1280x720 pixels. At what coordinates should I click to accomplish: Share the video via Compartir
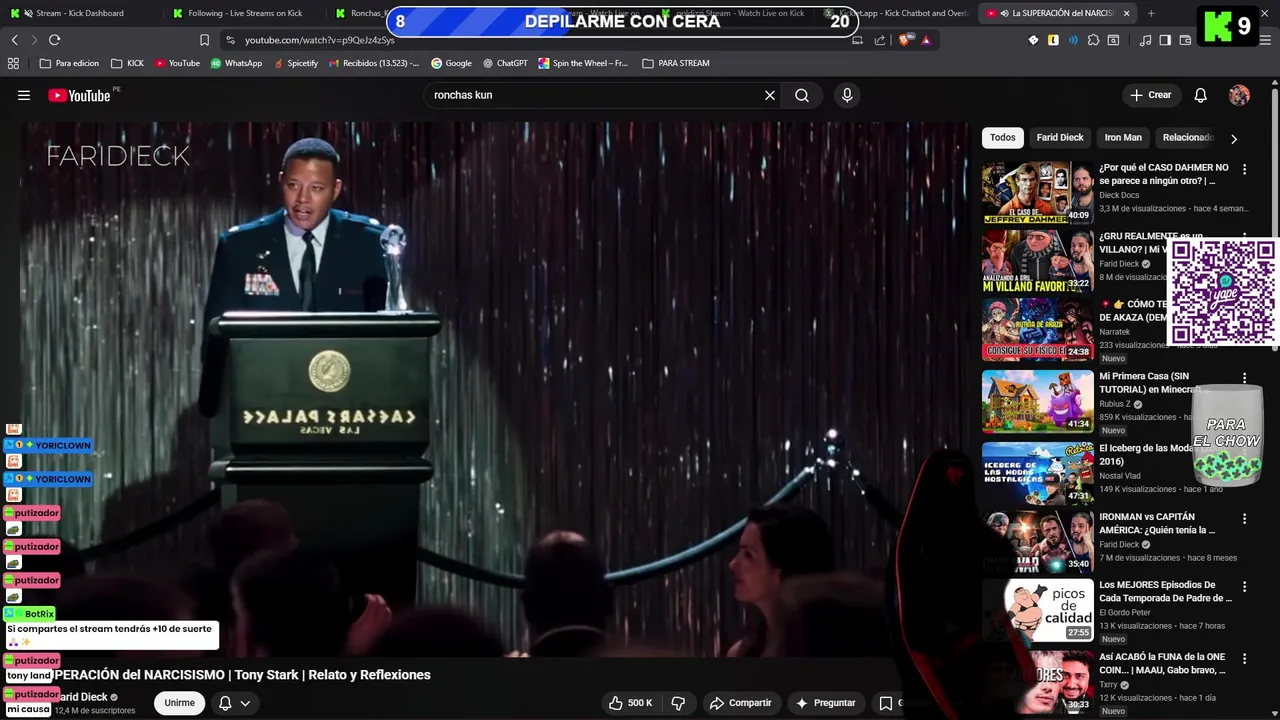coord(740,703)
